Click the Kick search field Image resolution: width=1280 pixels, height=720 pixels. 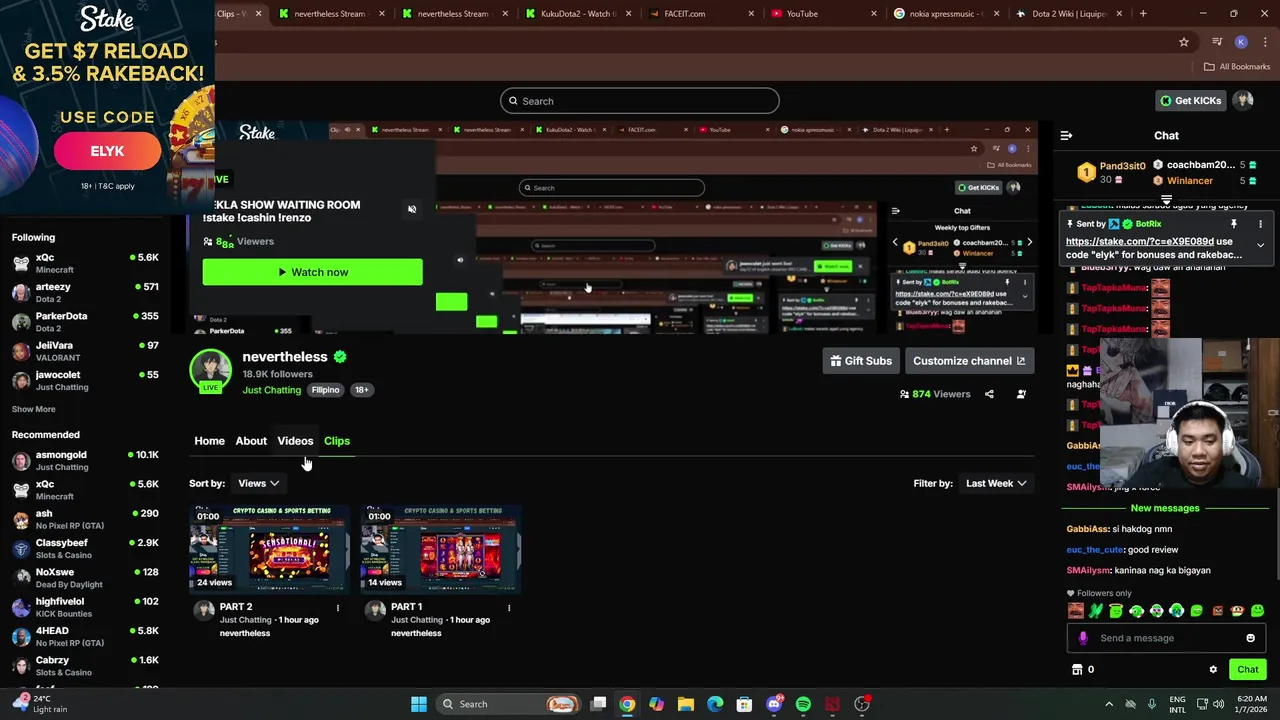coord(640,101)
